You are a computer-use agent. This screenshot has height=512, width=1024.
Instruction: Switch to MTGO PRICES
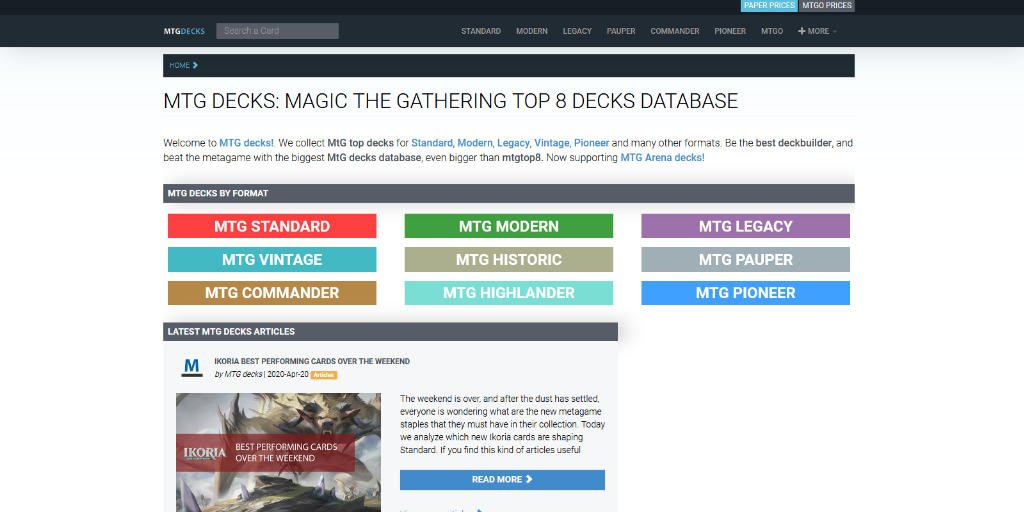(x=827, y=6)
